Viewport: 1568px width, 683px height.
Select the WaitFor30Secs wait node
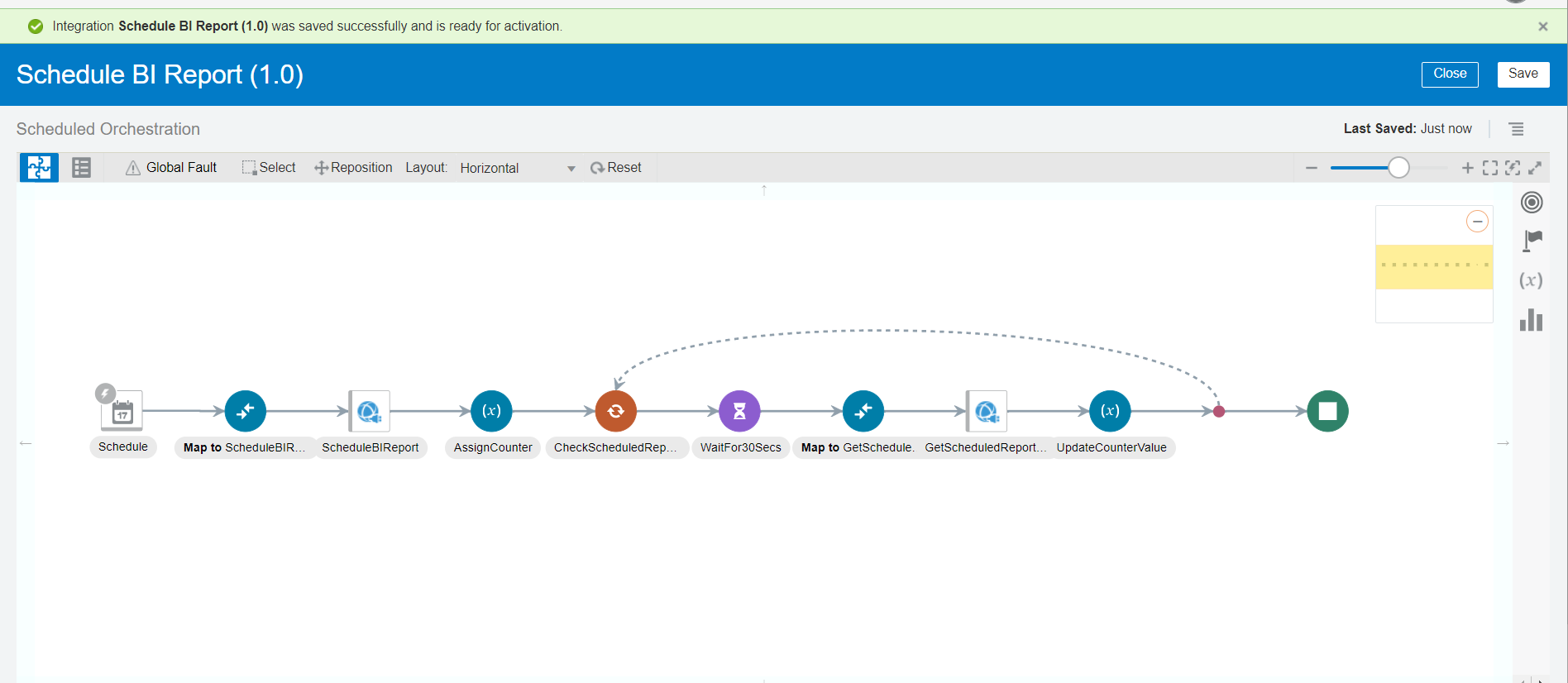coord(739,411)
